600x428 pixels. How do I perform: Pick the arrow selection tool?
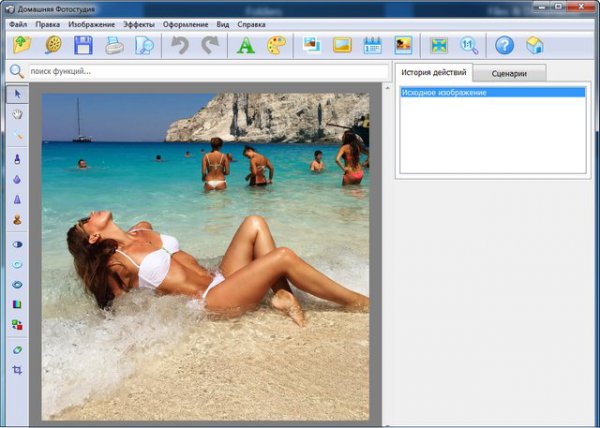pyautogui.click(x=17, y=94)
